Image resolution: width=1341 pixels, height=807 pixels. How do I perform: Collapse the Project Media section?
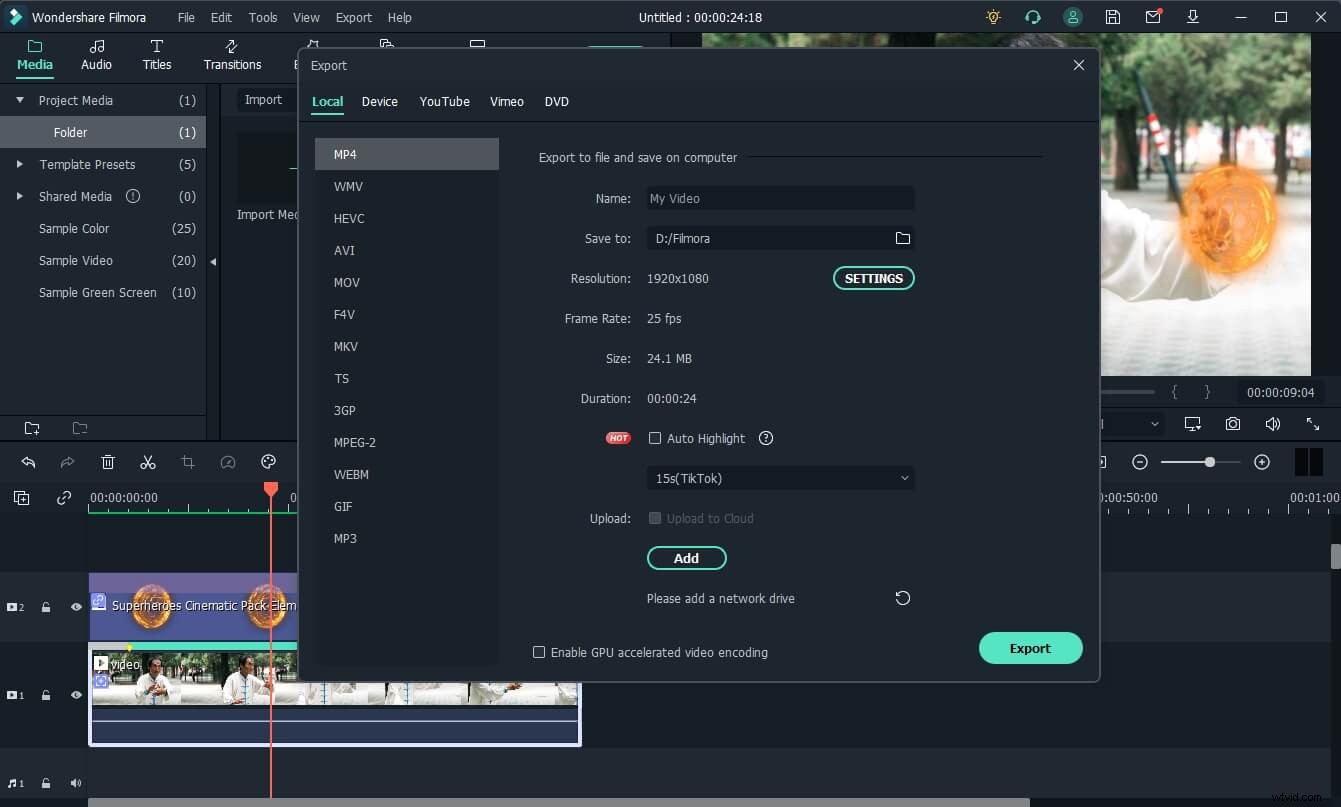19,100
